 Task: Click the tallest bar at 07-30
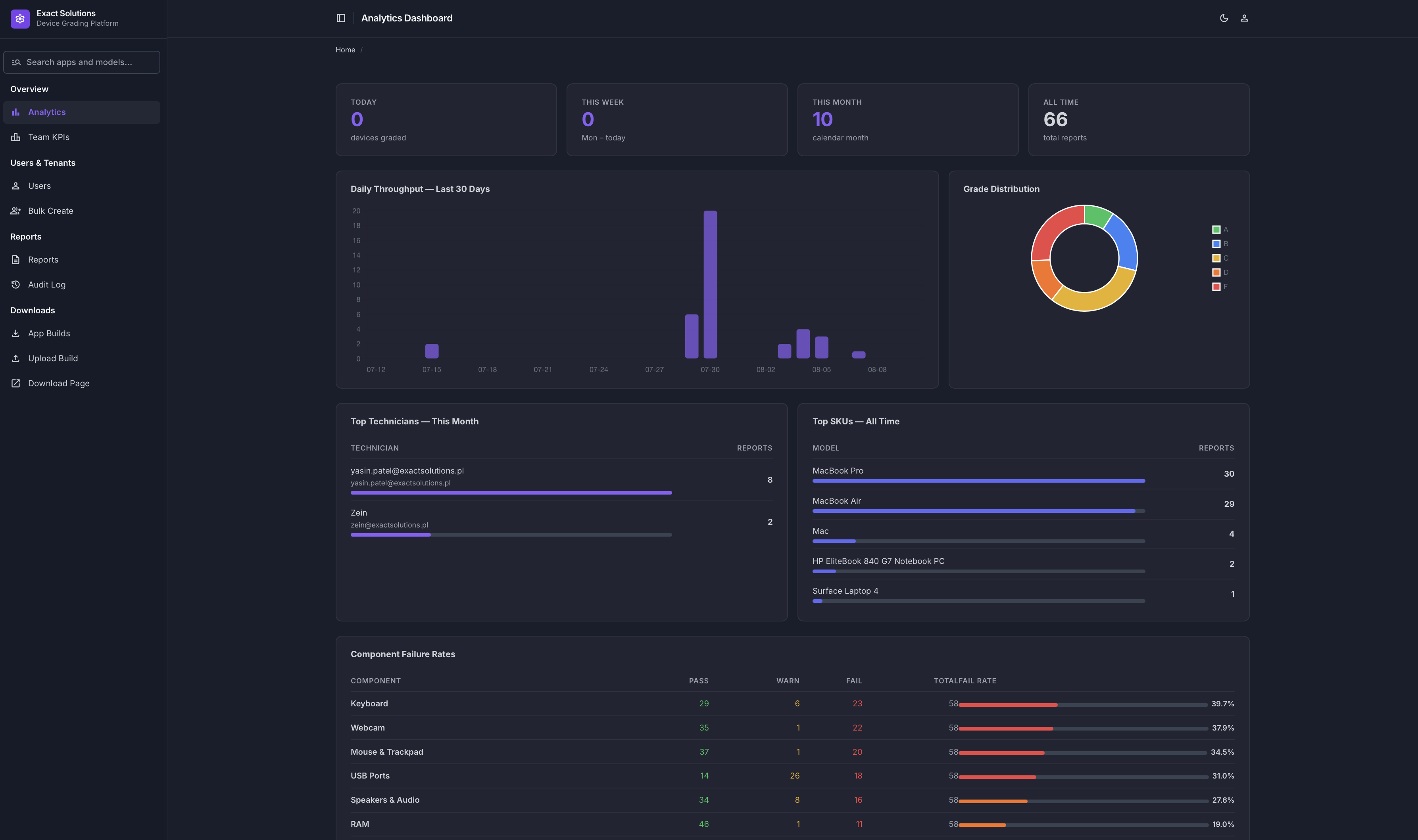pyautogui.click(x=711, y=285)
